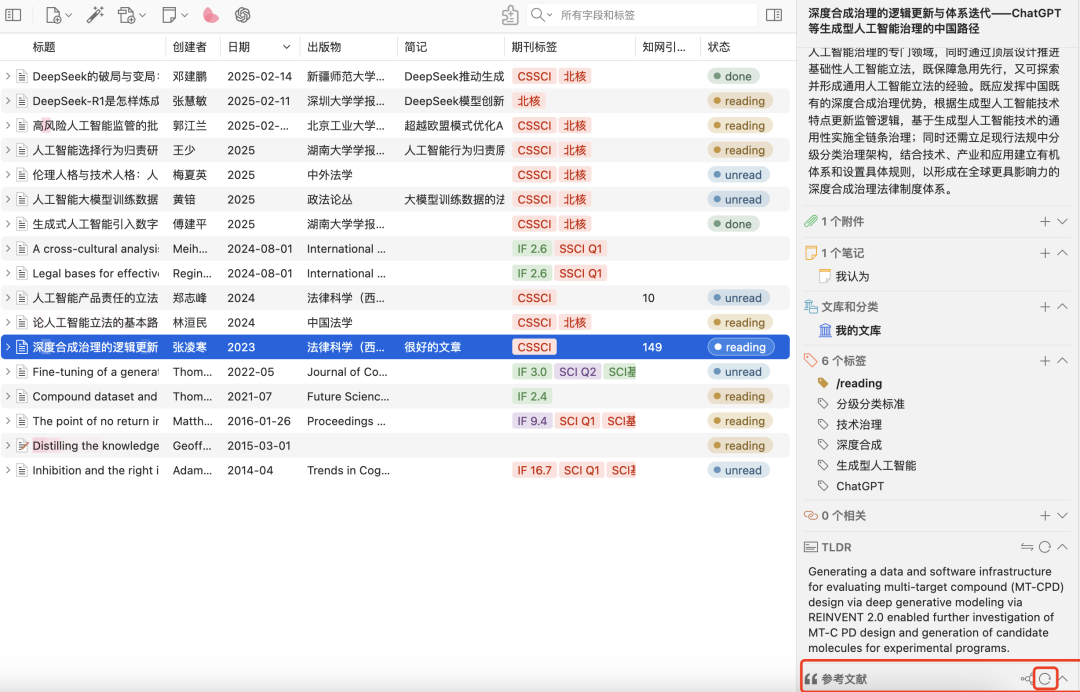Open the New Note dropdown
This screenshot has width=1080, height=692.
(174, 14)
